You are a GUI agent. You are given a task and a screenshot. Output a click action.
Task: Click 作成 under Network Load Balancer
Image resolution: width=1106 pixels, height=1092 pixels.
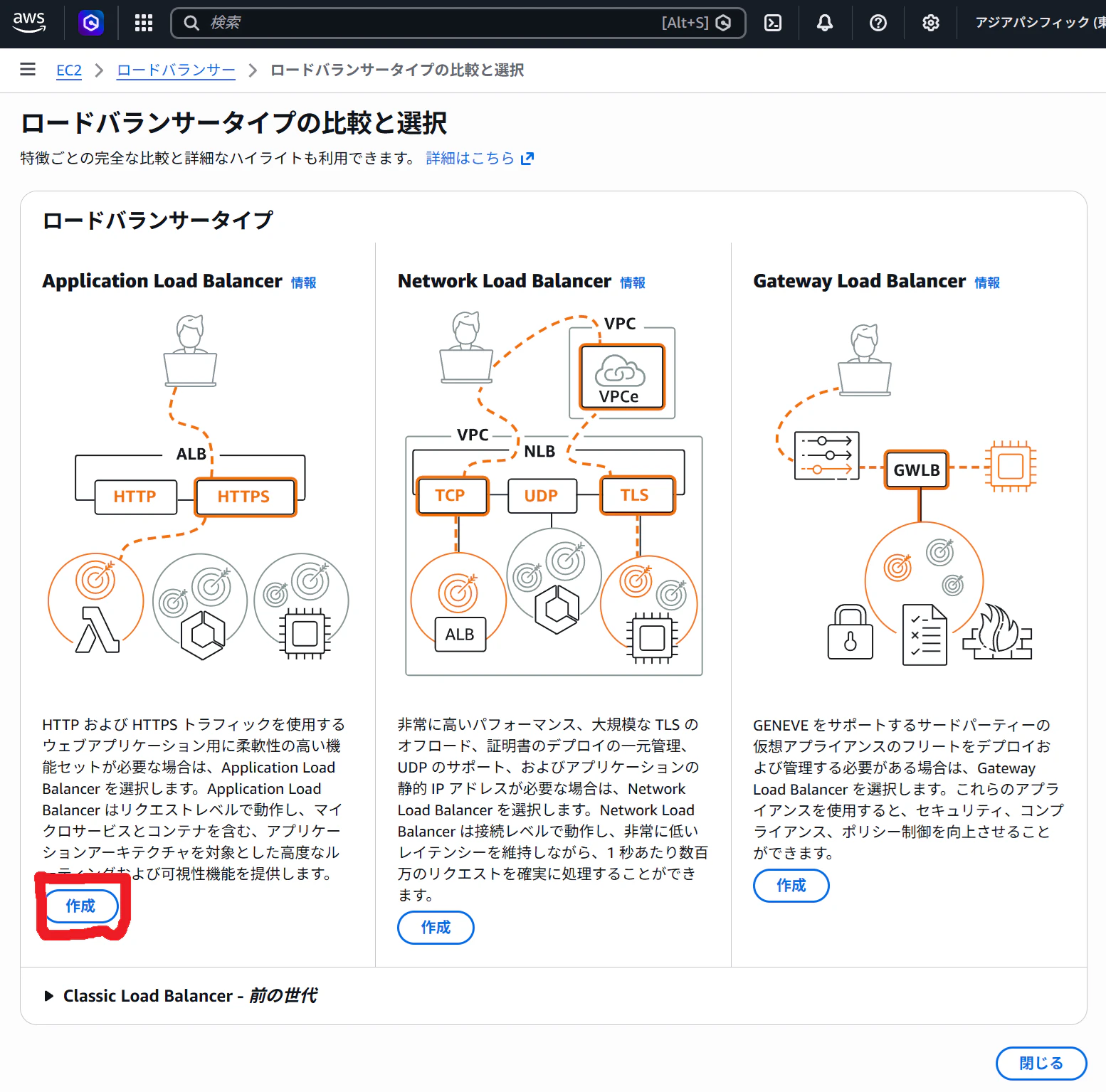(436, 927)
